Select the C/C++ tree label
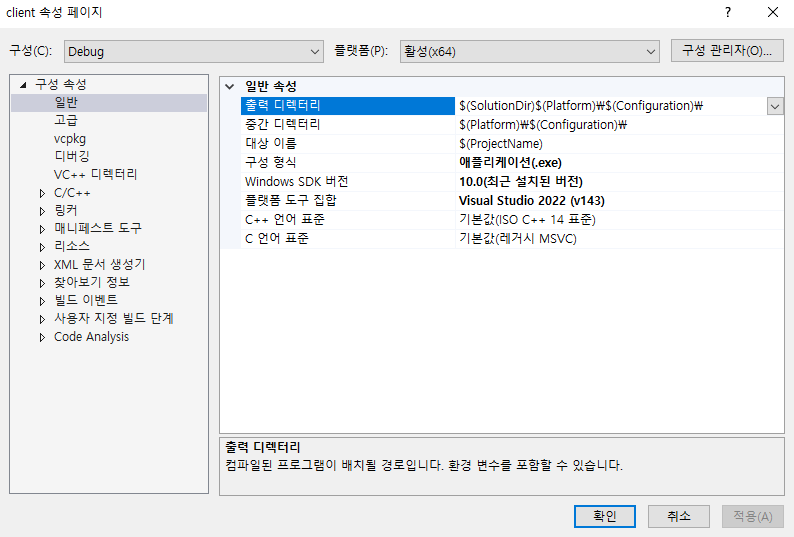 pos(72,193)
